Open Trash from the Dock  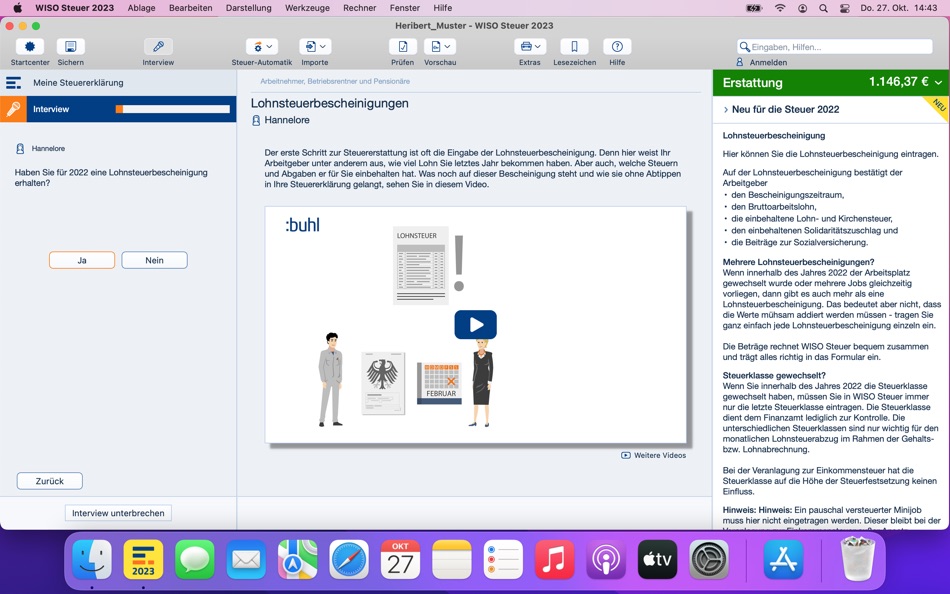(857, 559)
